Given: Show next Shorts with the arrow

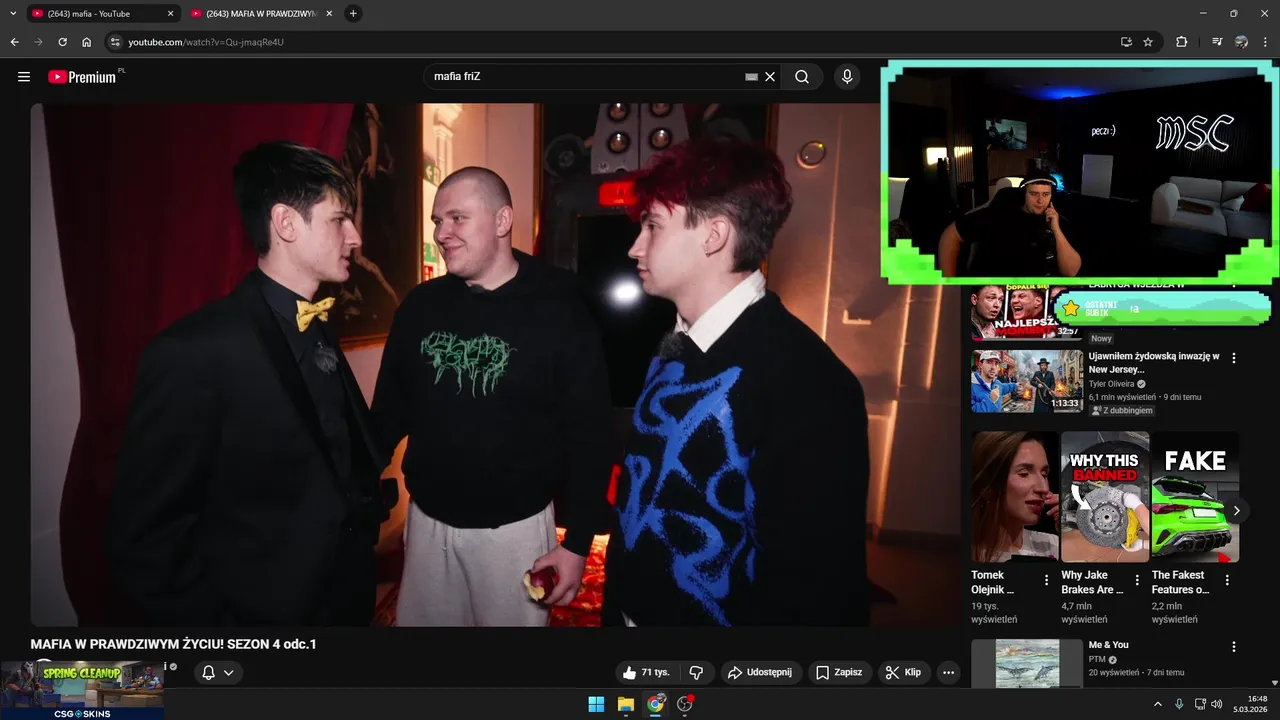Looking at the screenshot, I should tap(1236, 510).
